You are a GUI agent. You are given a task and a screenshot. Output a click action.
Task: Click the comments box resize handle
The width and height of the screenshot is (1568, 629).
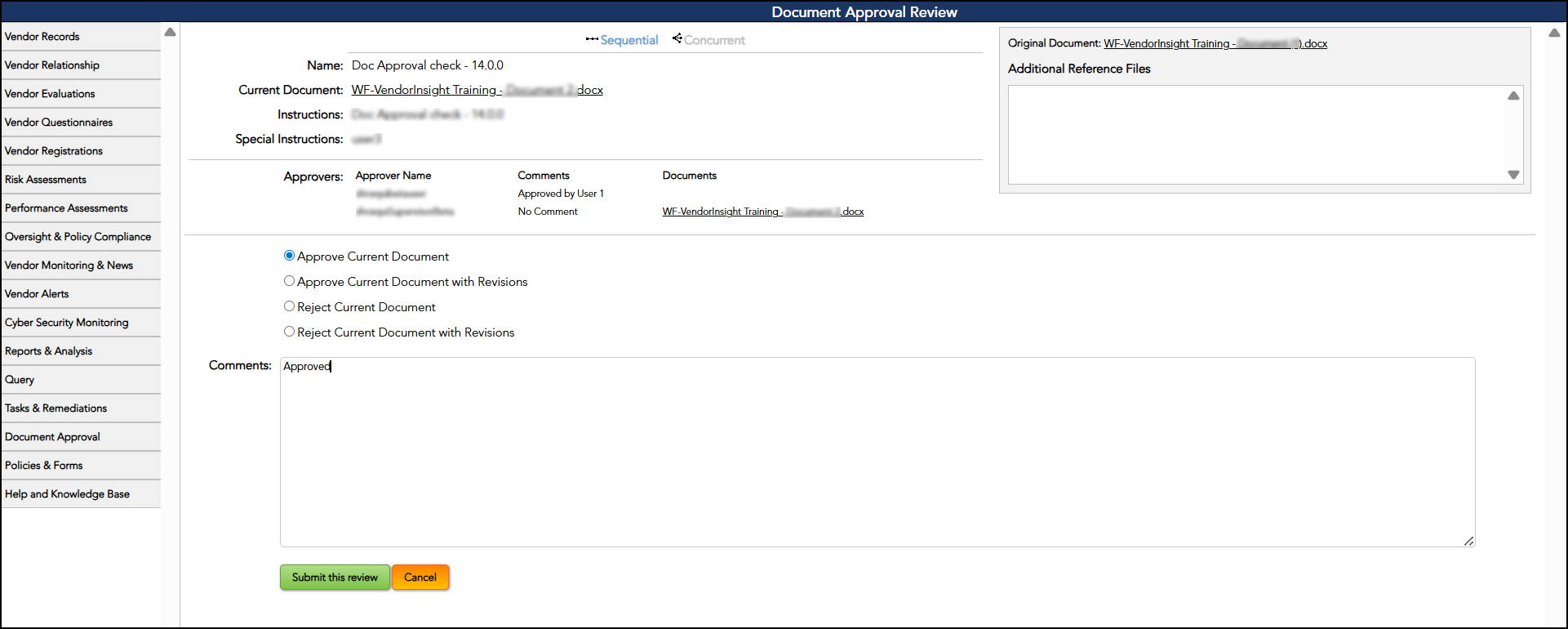coord(1468,541)
